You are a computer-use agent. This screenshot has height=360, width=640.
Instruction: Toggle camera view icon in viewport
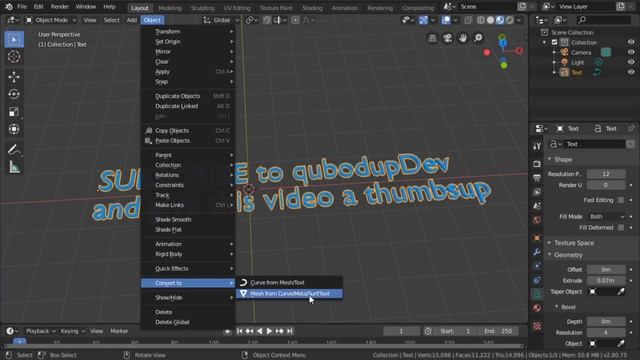click(447, 38)
